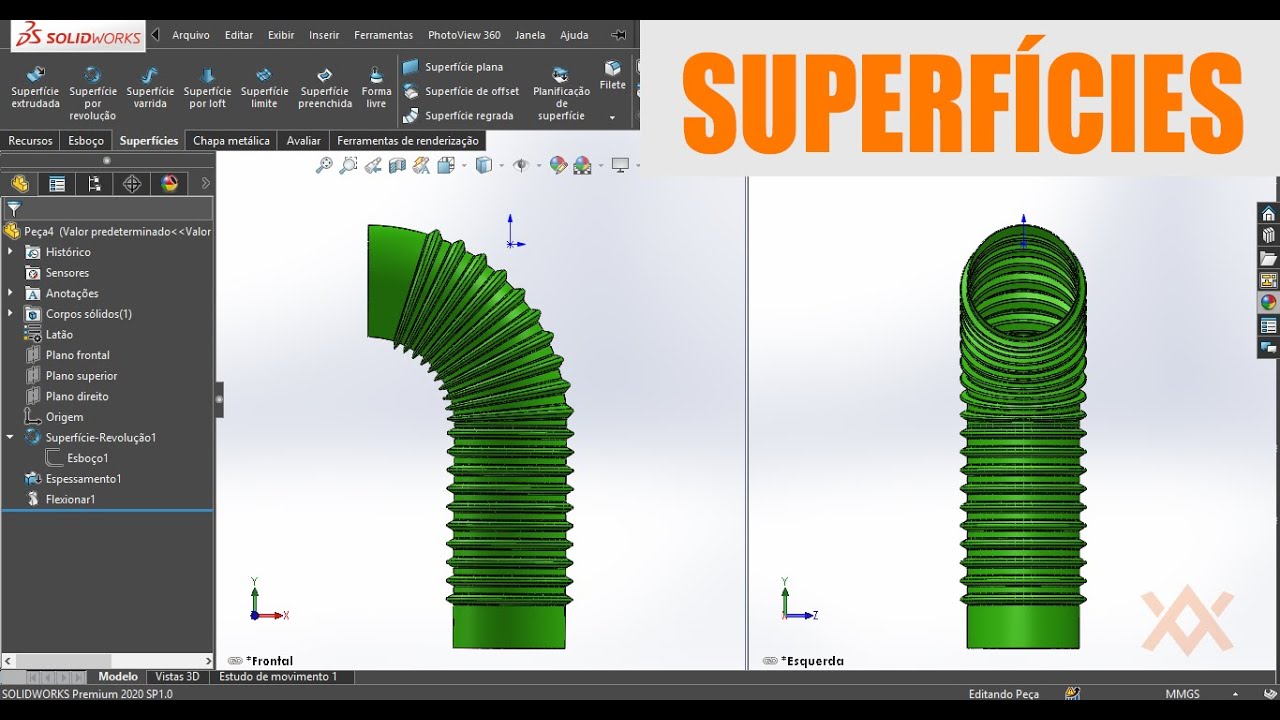Choose the Superfície de offset command
The height and width of the screenshot is (720, 1280).
[x=461, y=91]
